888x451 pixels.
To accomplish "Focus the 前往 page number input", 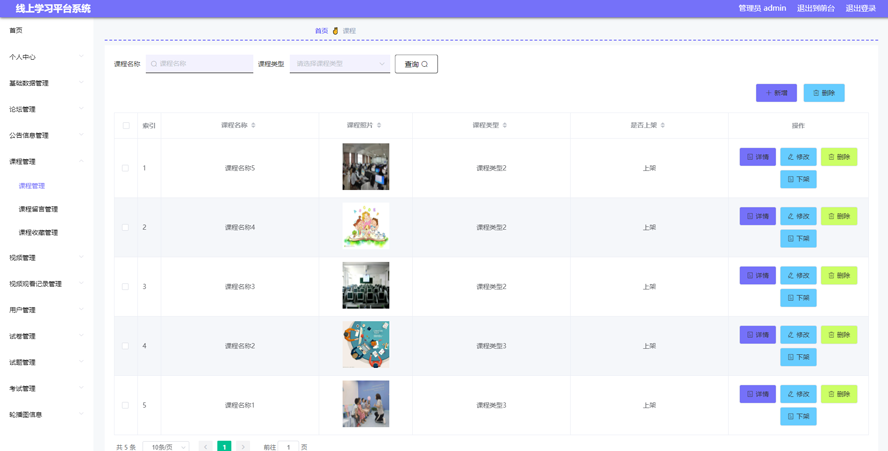I will point(288,447).
